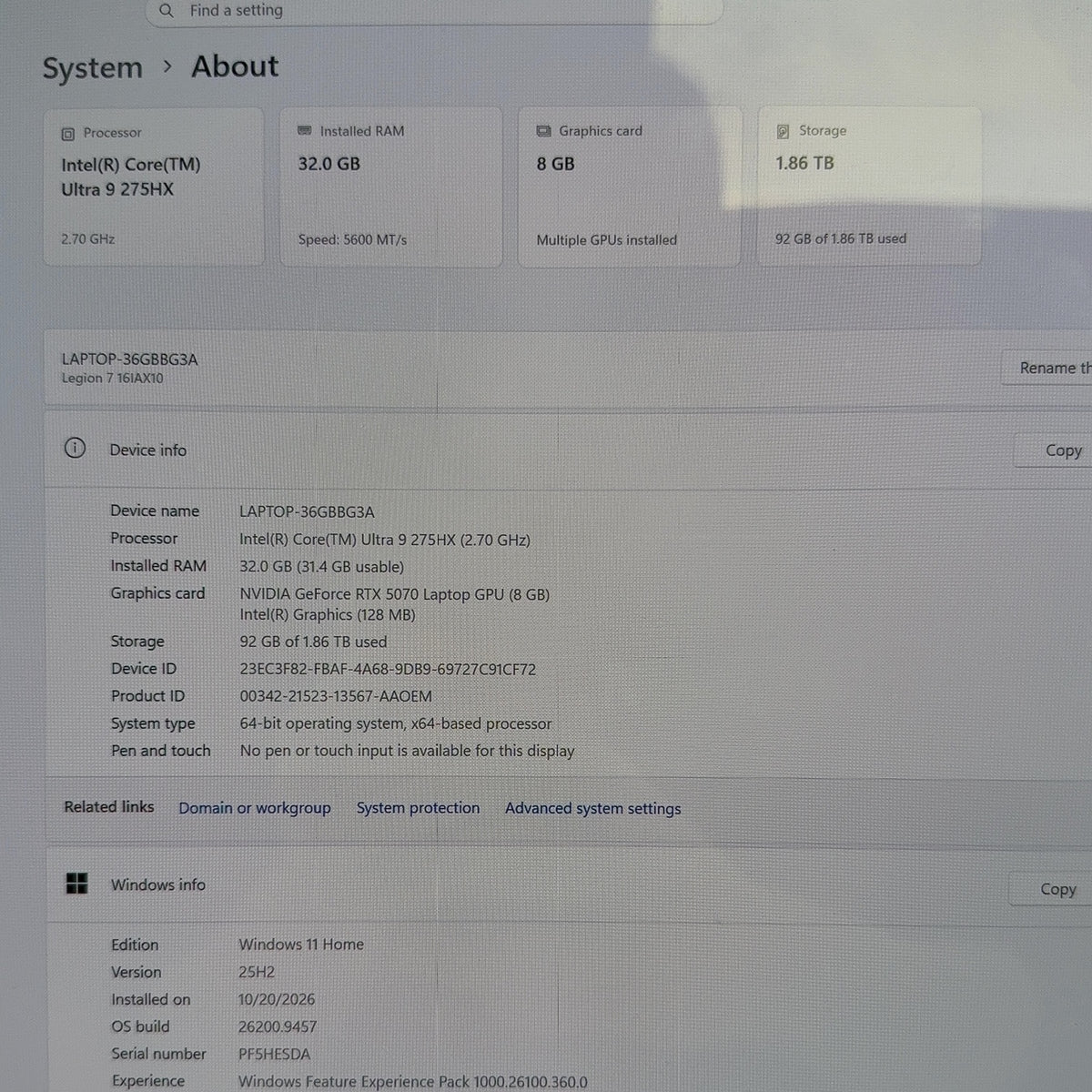This screenshot has height=1092, width=1092.
Task: Click the Storage drive icon
Action: (783, 131)
